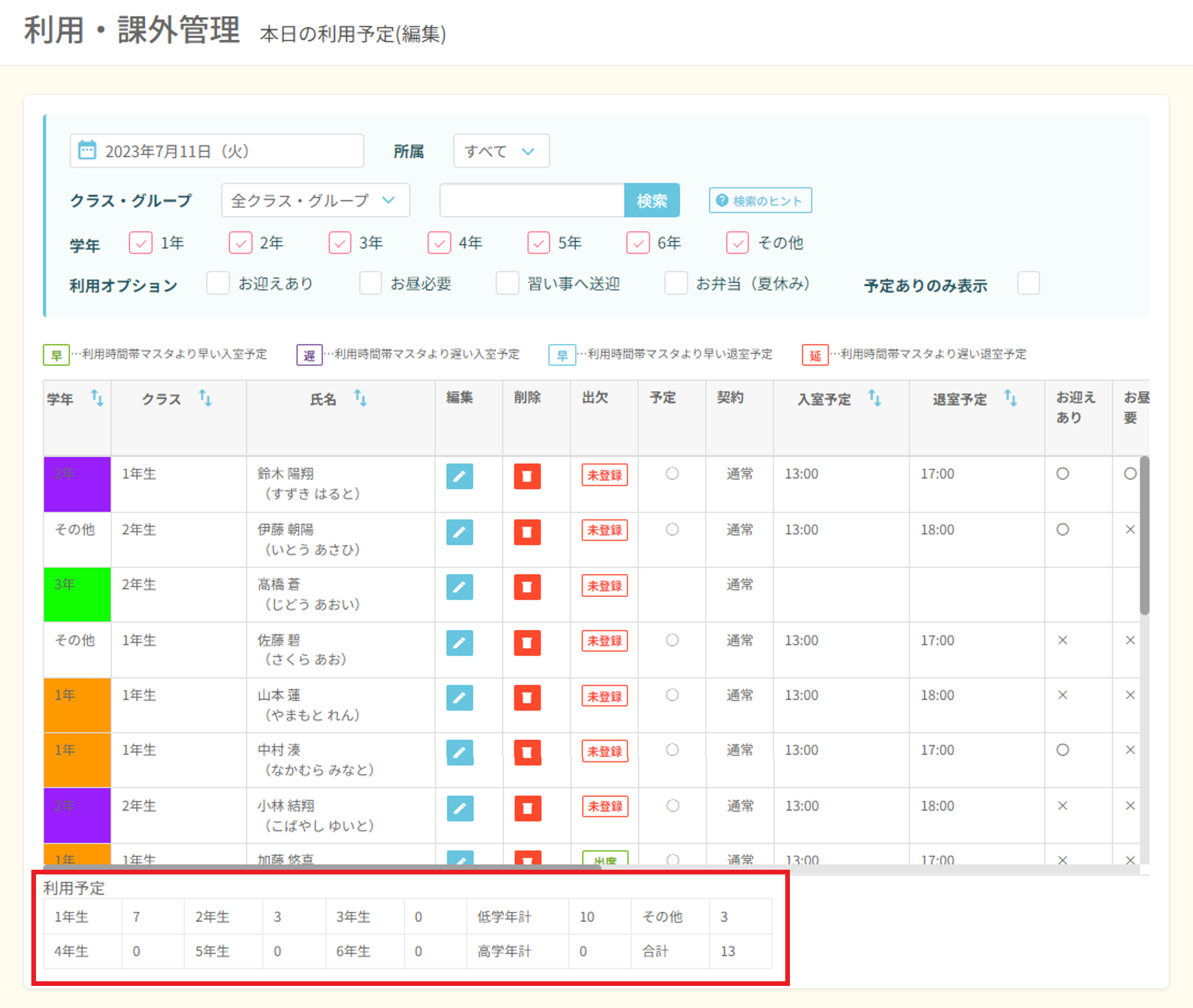Uncheck the 1年 grade checkbox

coord(141,242)
